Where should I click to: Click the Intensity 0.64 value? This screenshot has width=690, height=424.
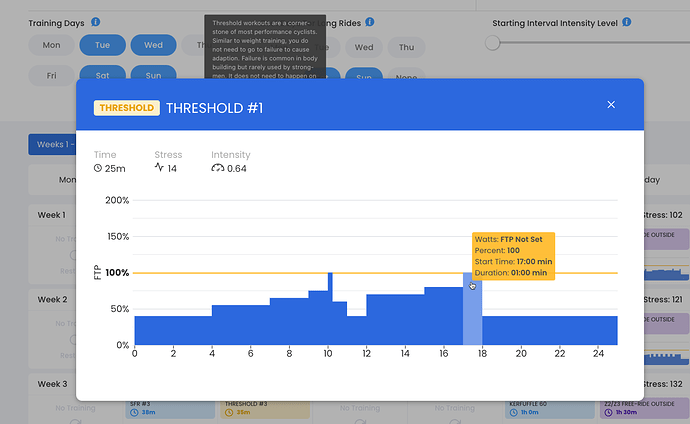237,168
